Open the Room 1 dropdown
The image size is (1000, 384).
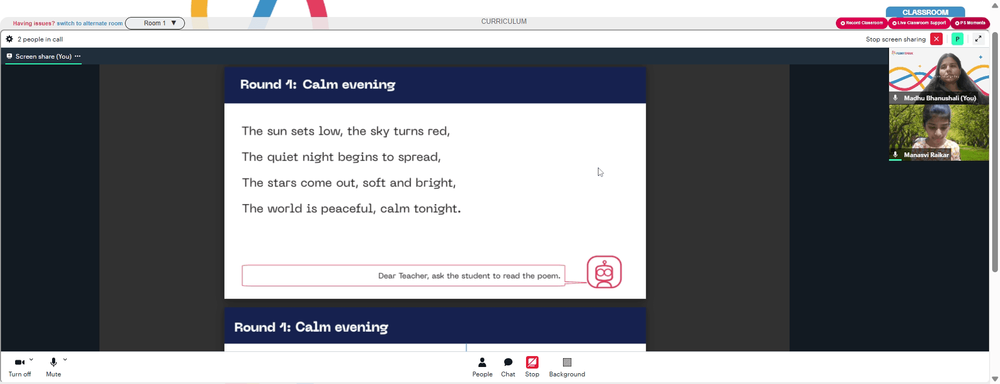point(155,23)
